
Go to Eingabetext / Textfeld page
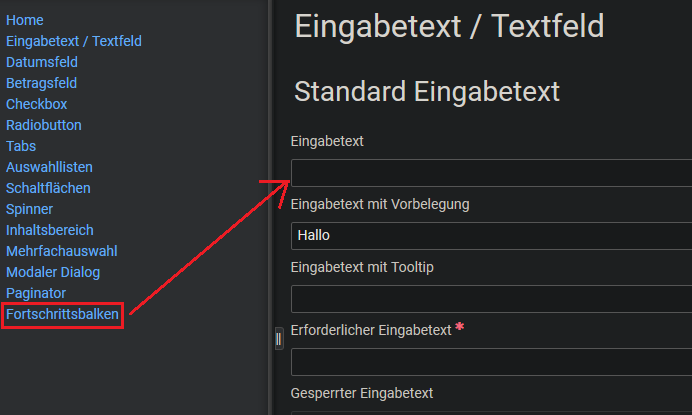click(x=74, y=41)
